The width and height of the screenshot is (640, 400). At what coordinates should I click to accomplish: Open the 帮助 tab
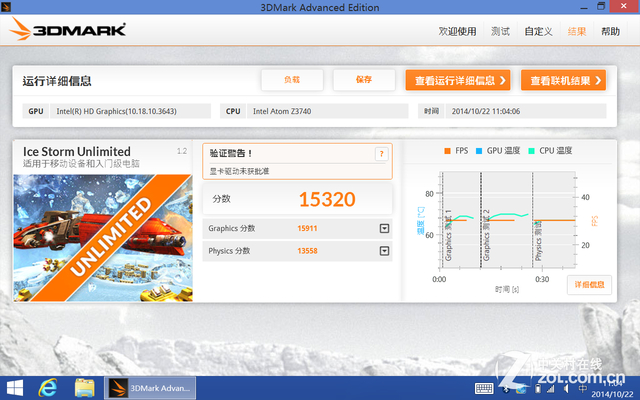tap(611, 31)
